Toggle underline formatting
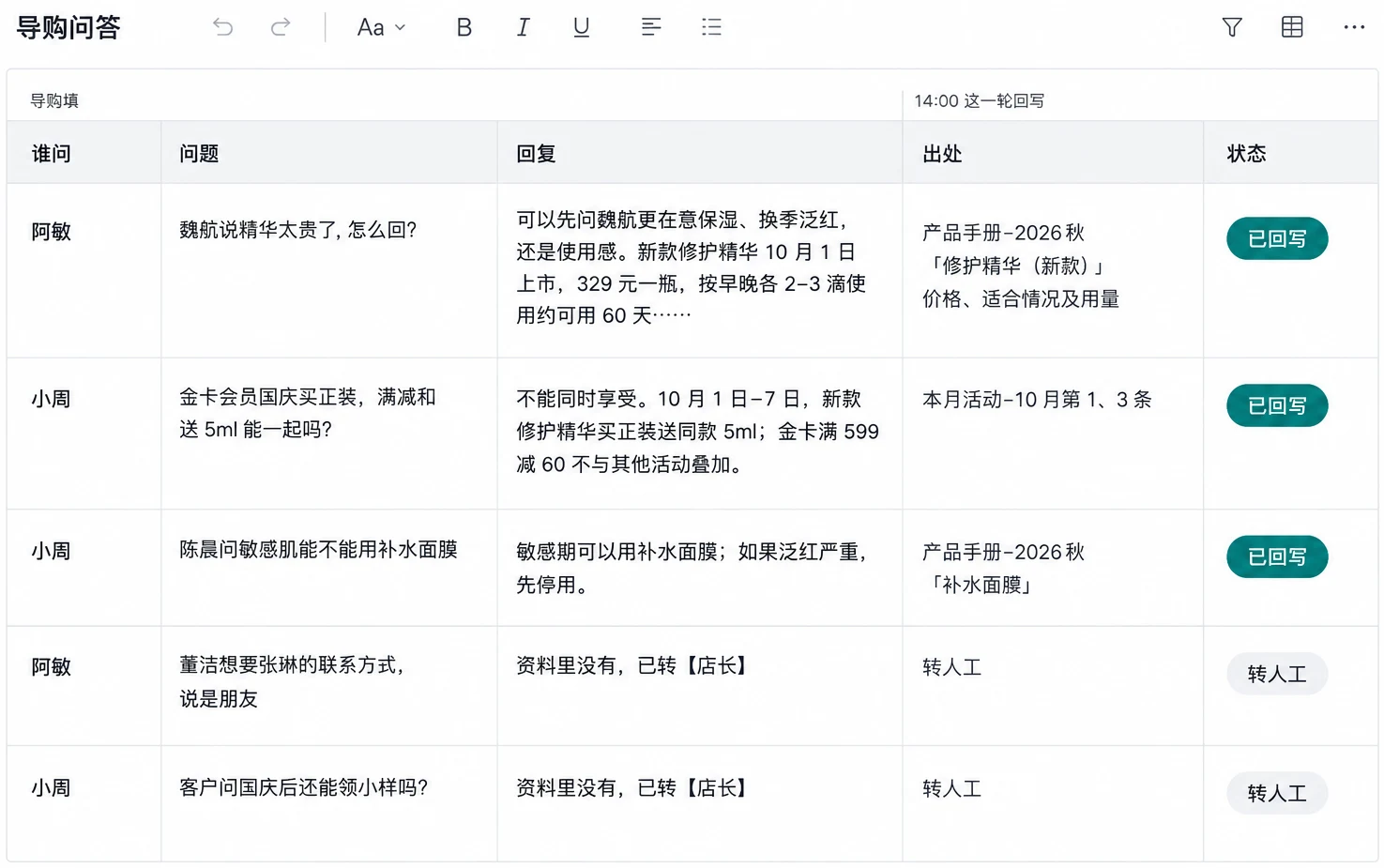Image resolution: width=1384 pixels, height=868 pixels. pos(582,27)
